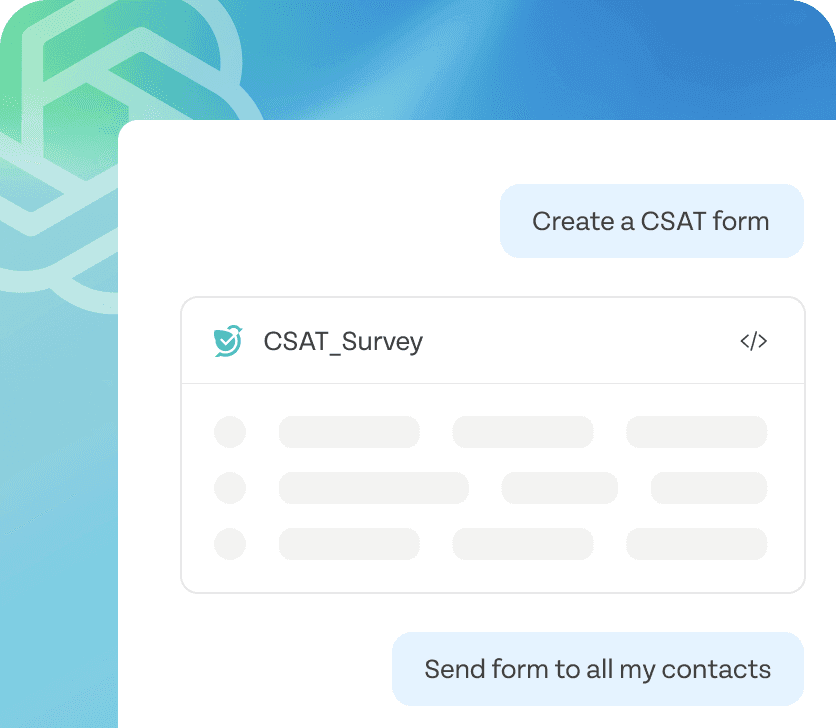836x728 pixels.
Task: Click first row's first gray placeholder bar
Action: pos(349,432)
